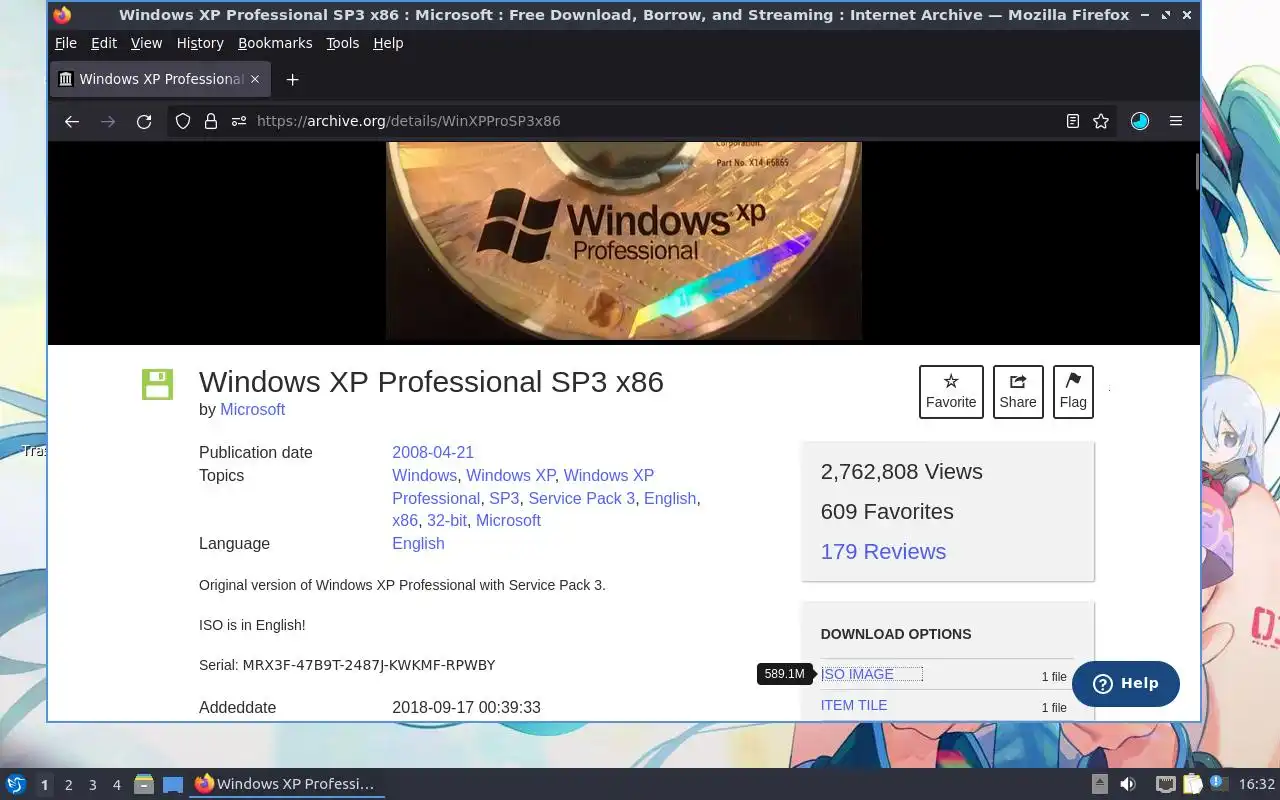The height and width of the screenshot is (800, 1280).
Task: Open the x86 topic link
Action: [x=405, y=520]
